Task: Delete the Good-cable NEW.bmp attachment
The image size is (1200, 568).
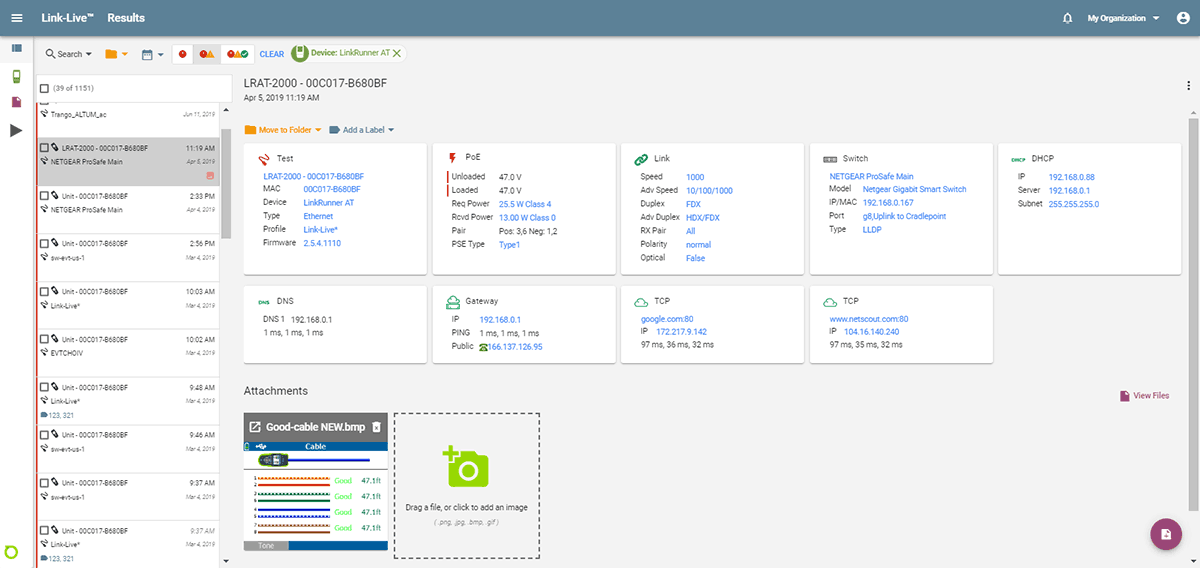Action: 376,427
